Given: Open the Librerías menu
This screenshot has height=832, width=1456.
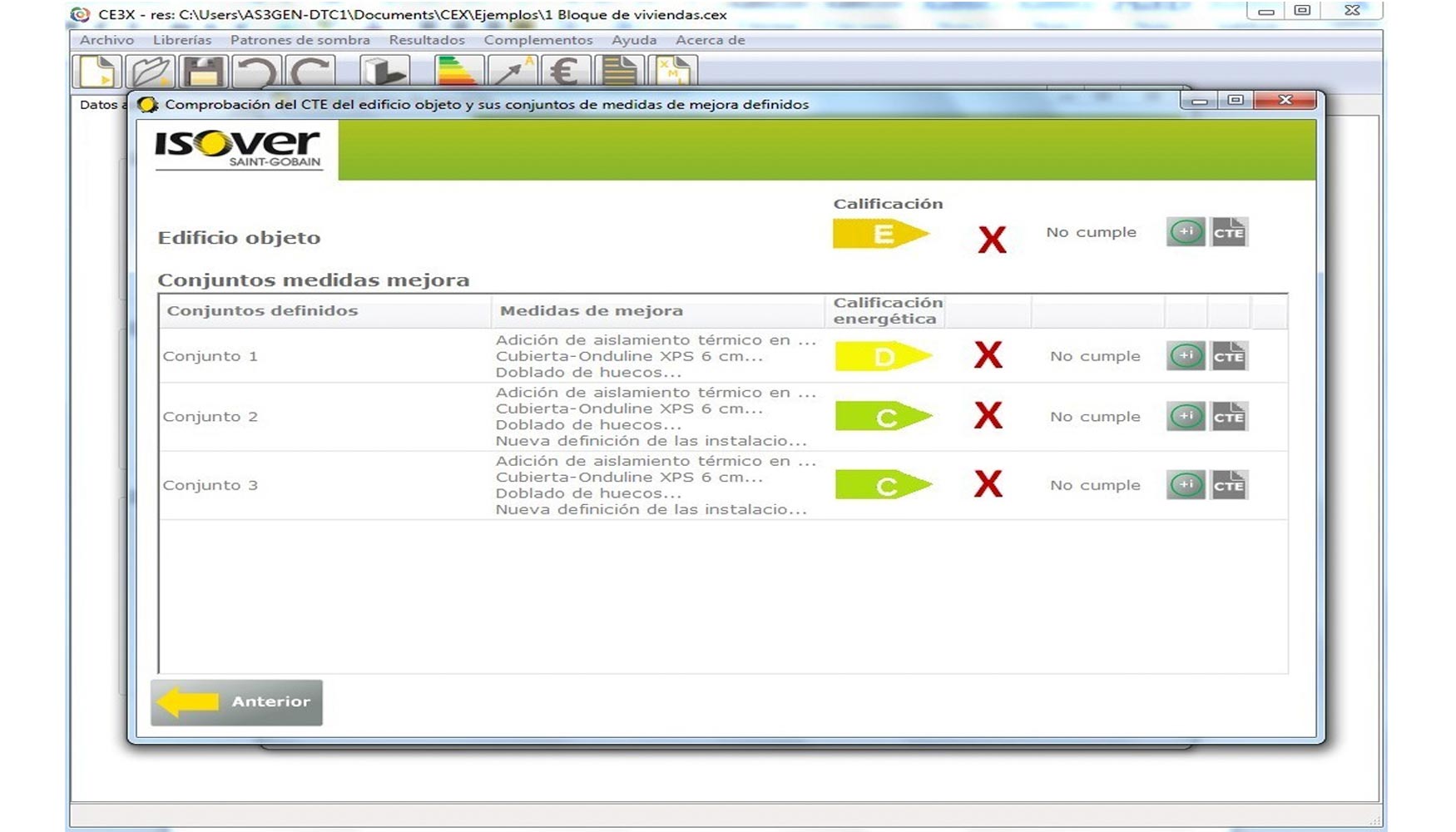Looking at the screenshot, I should [182, 40].
